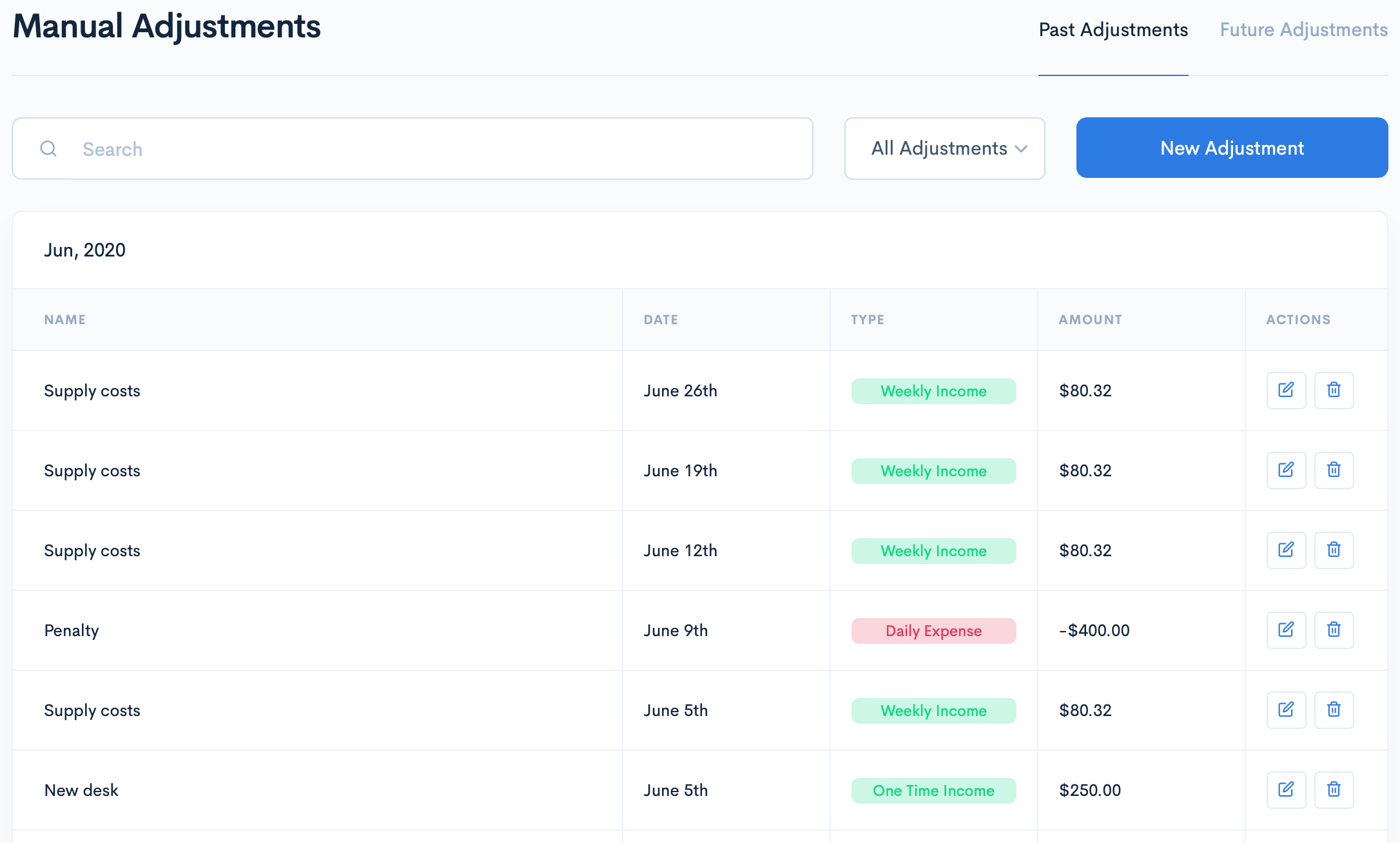Viewport: 1400px width, 843px height.
Task: Edit the June 12th Supply costs row
Action: click(x=1286, y=550)
